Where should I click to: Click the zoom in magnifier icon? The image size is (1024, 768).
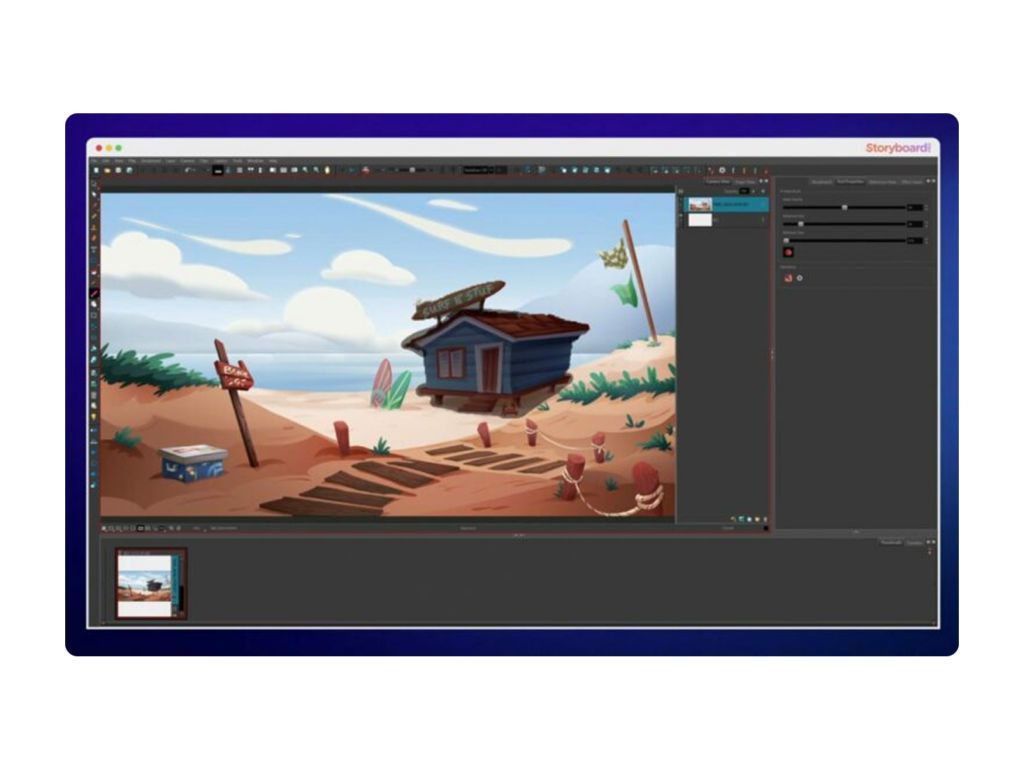(x=306, y=170)
